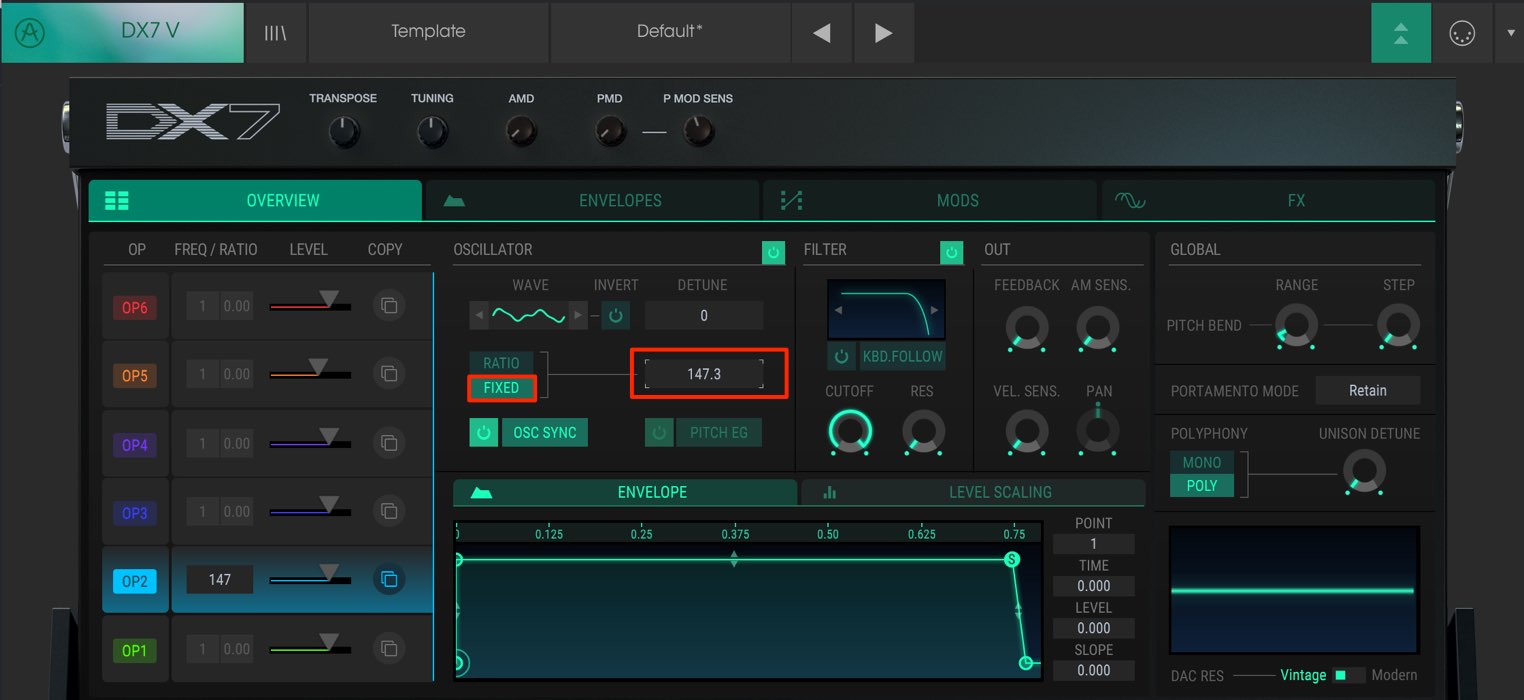Viewport: 1524px width, 700px height.
Task: Load previous preset with left arrow
Action: point(822,32)
